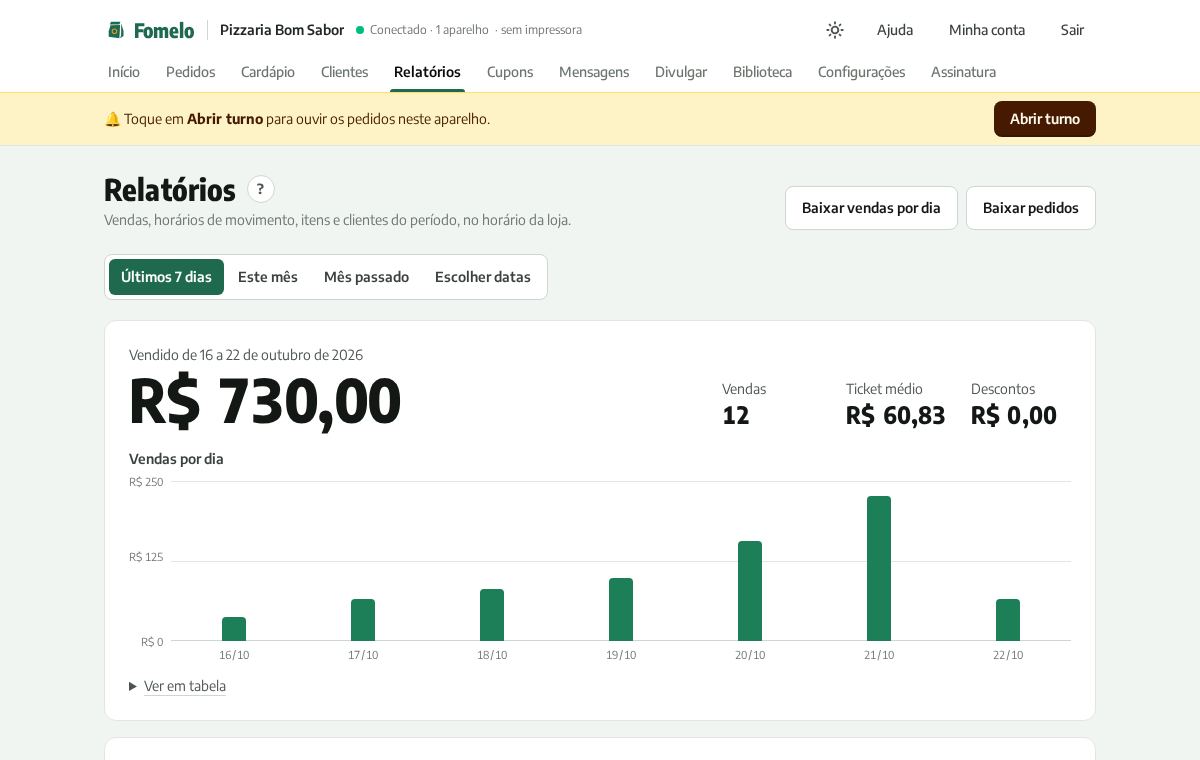Open the help question mark next to Relatórios

261,189
